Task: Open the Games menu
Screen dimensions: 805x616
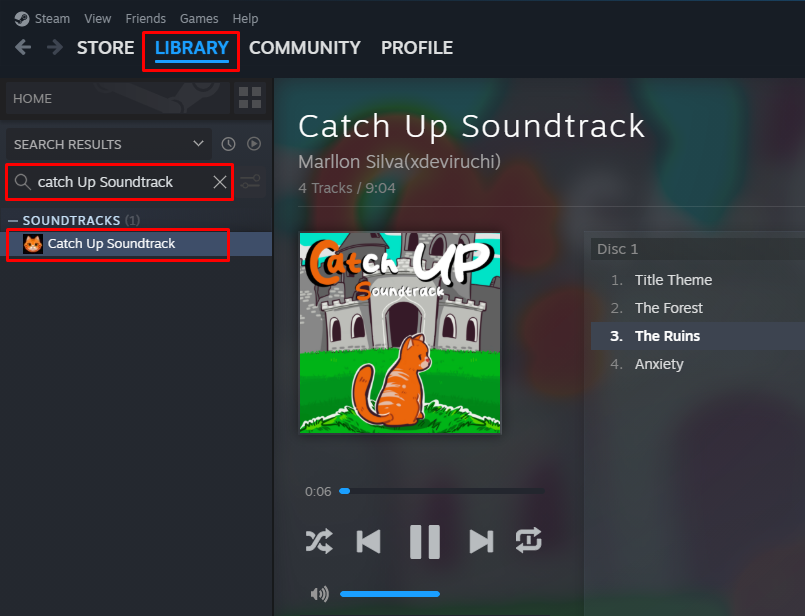Action: pyautogui.click(x=199, y=18)
